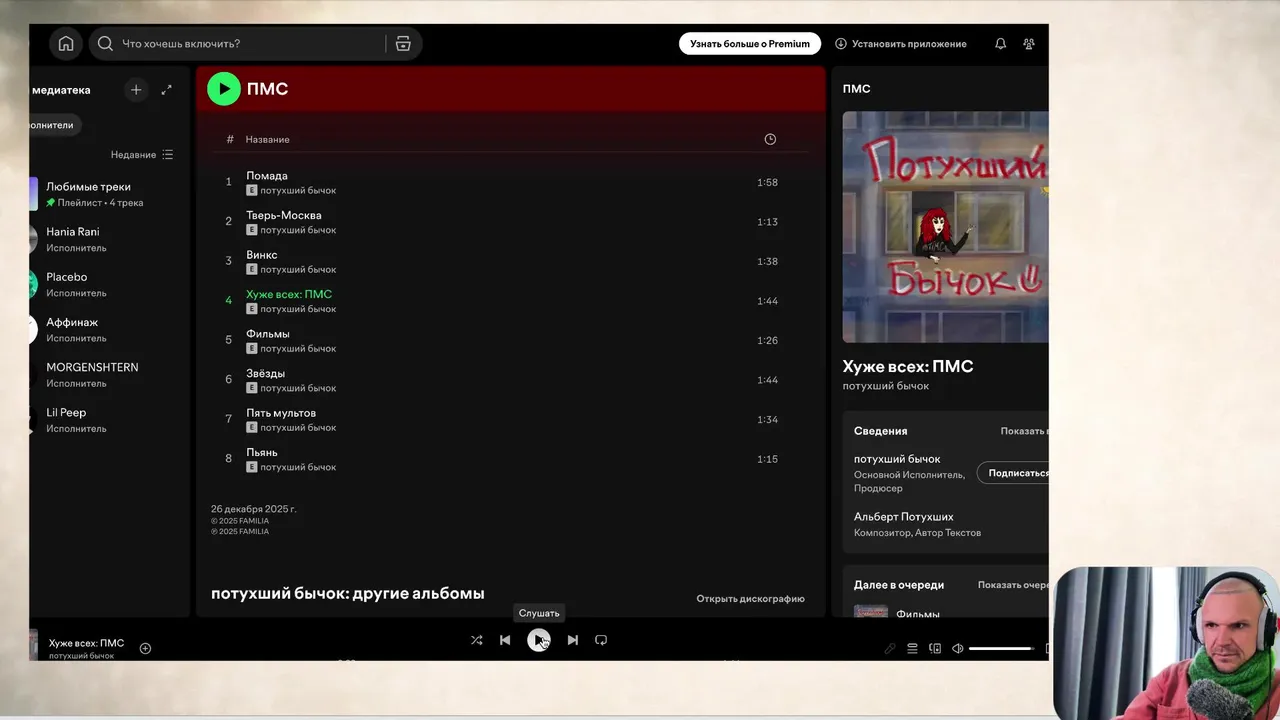The image size is (1280, 720).
Task: Expand the library with the arrows icon
Action: tap(166, 90)
